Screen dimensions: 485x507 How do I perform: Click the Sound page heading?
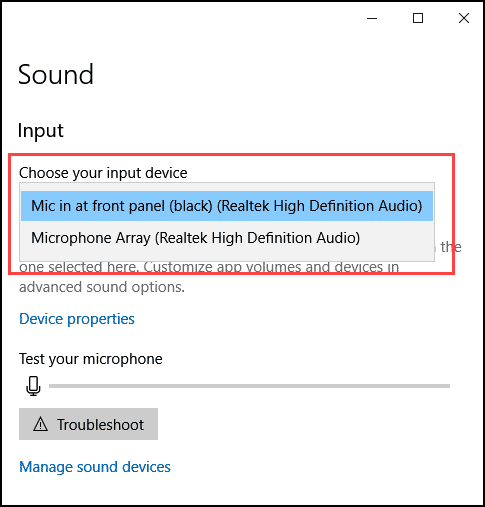click(56, 74)
